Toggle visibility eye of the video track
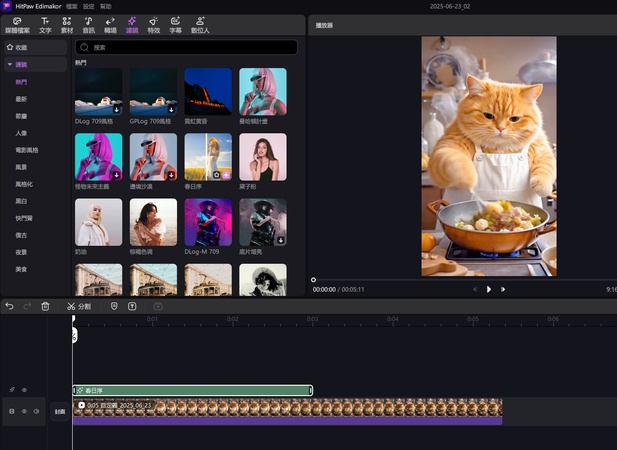This screenshot has height=450, width=617. [x=24, y=411]
